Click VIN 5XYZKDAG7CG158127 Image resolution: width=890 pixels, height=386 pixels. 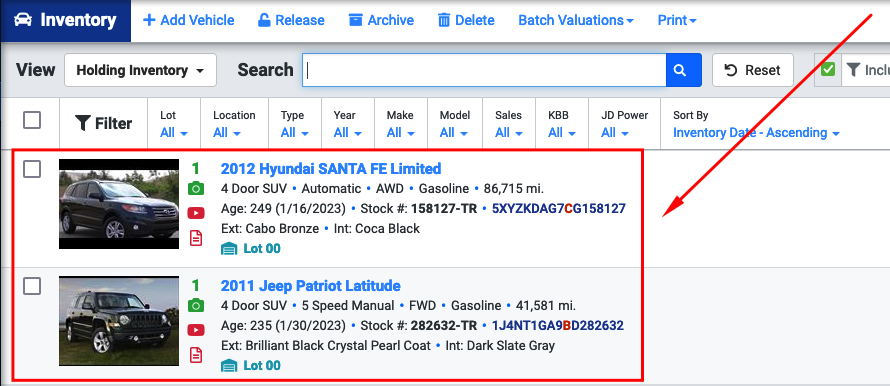(559, 208)
